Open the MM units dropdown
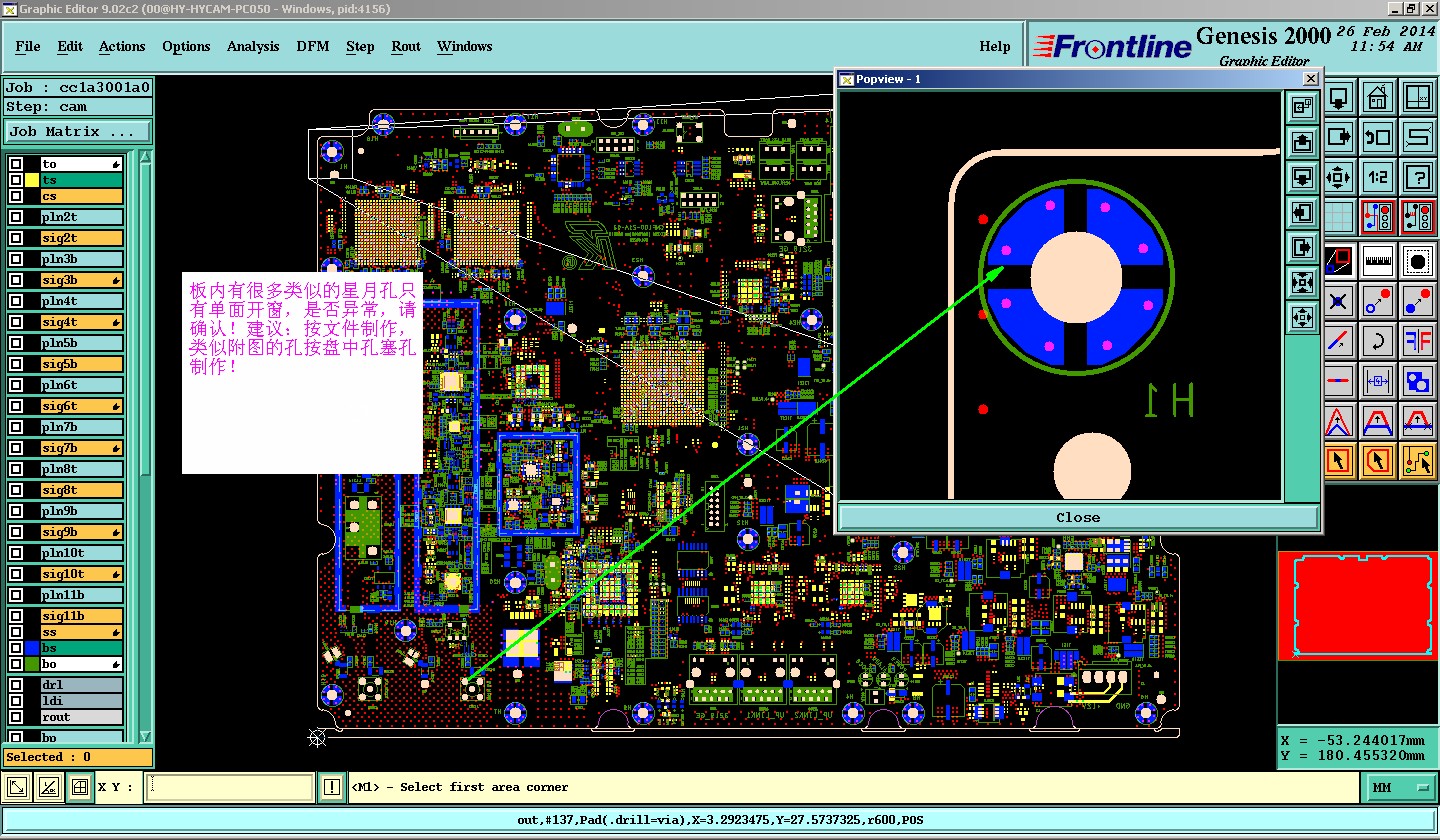 click(1400, 788)
